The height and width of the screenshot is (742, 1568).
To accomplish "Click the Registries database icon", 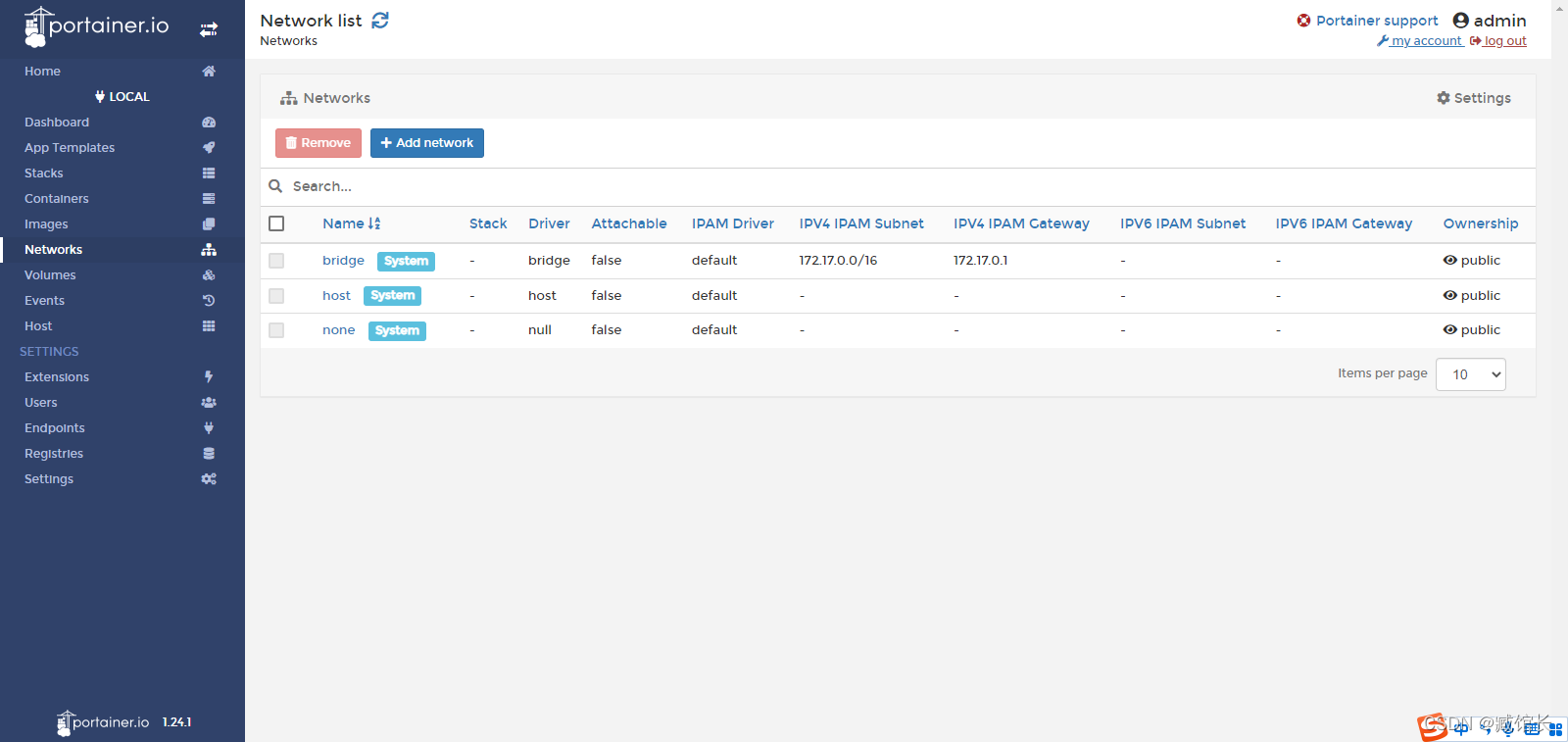I will point(209,453).
